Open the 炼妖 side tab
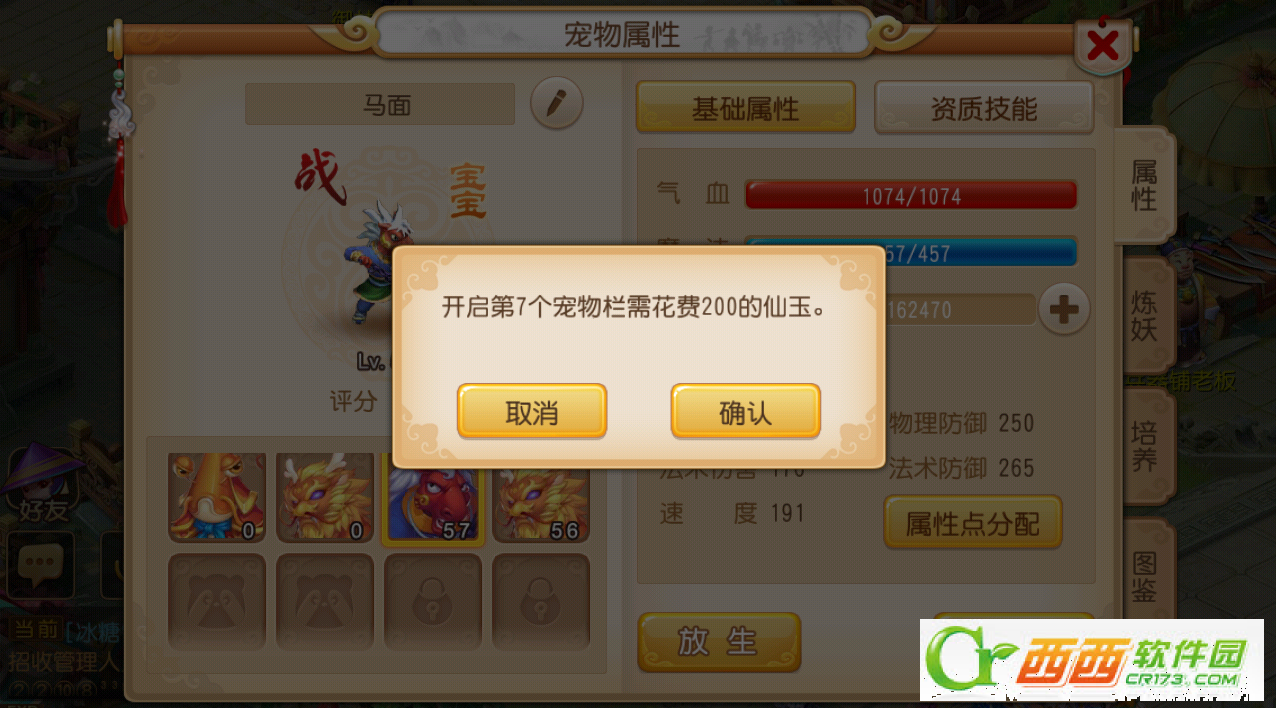The height and width of the screenshot is (708, 1276). click(x=1145, y=316)
